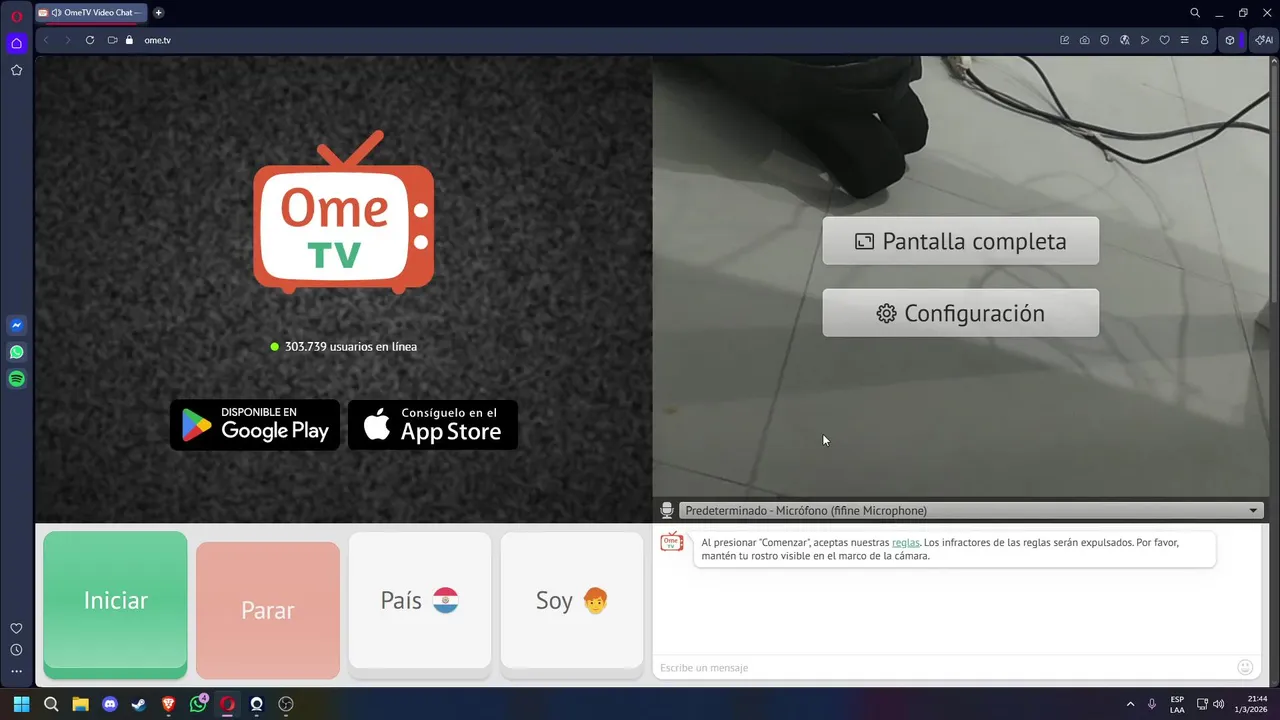Open the camera permission indicator in address bar
This screenshot has height=720, width=1280.
(112, 40)
